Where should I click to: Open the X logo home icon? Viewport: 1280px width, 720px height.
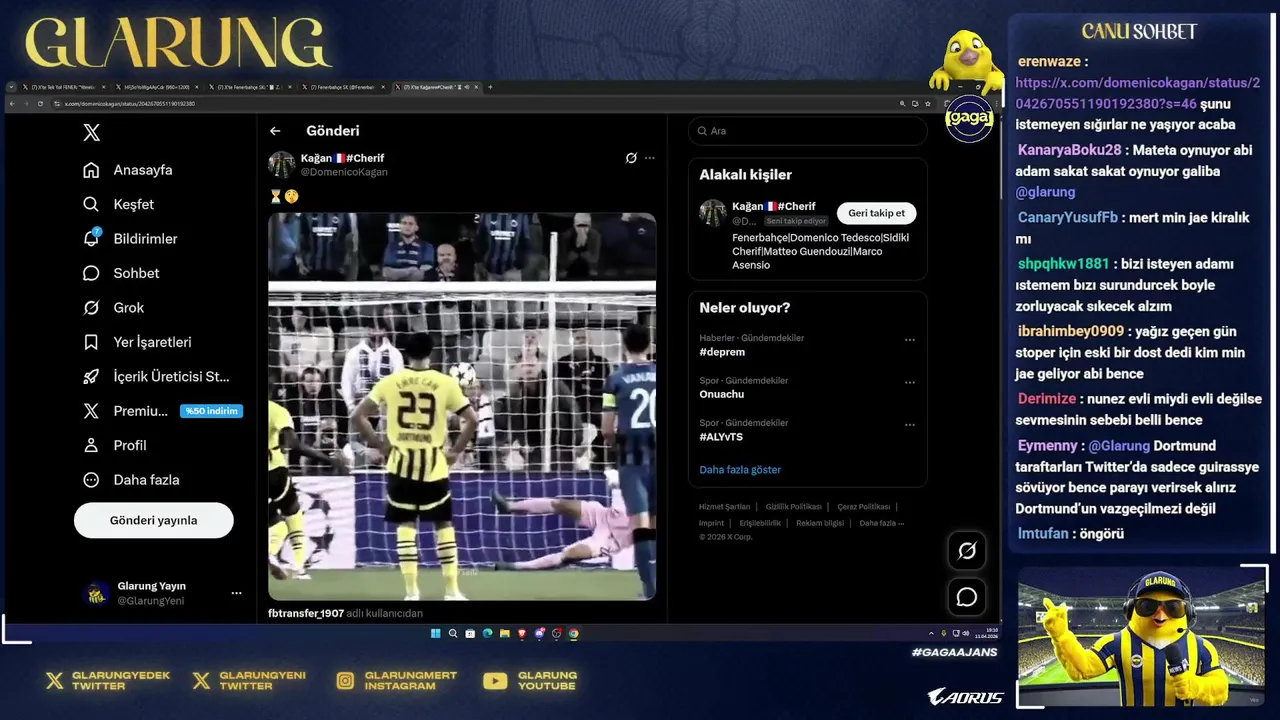(91, 133)
